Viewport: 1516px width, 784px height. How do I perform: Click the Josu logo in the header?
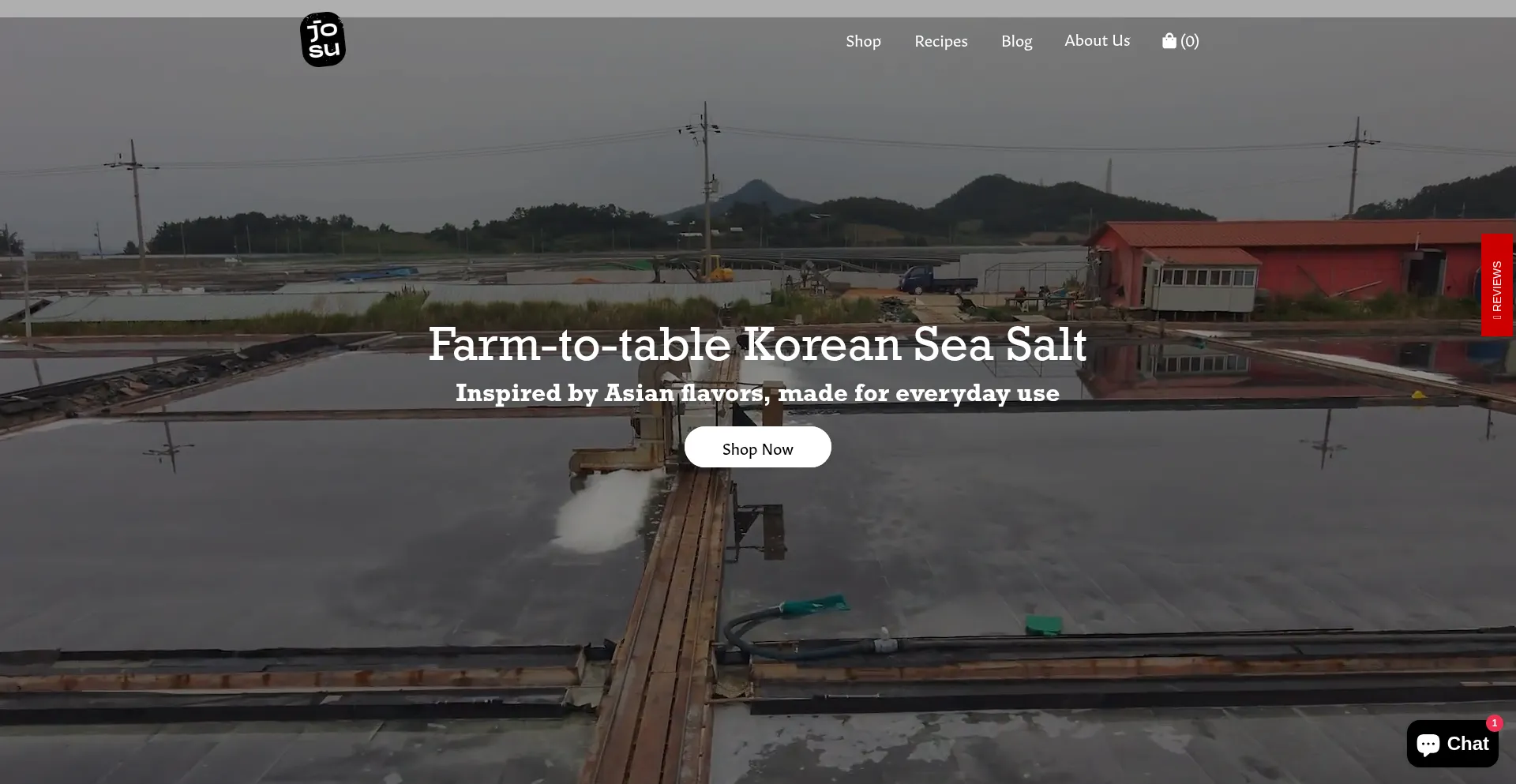(x=323, y=39)
